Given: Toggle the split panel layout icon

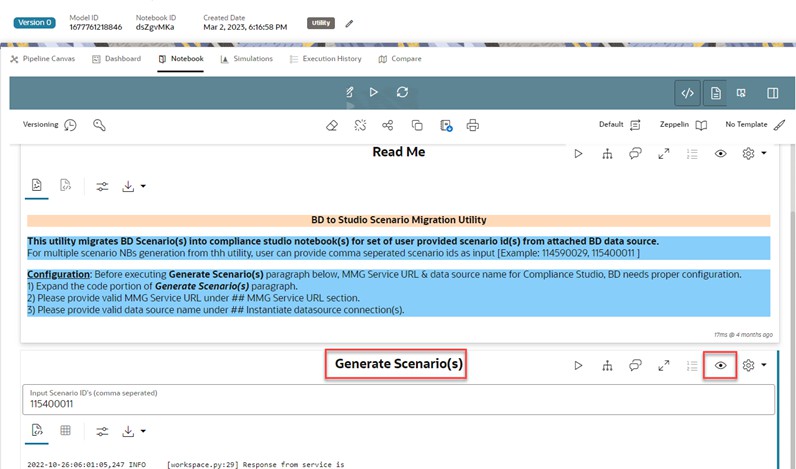Looking at the screenshot, I should tap(772, 93).
